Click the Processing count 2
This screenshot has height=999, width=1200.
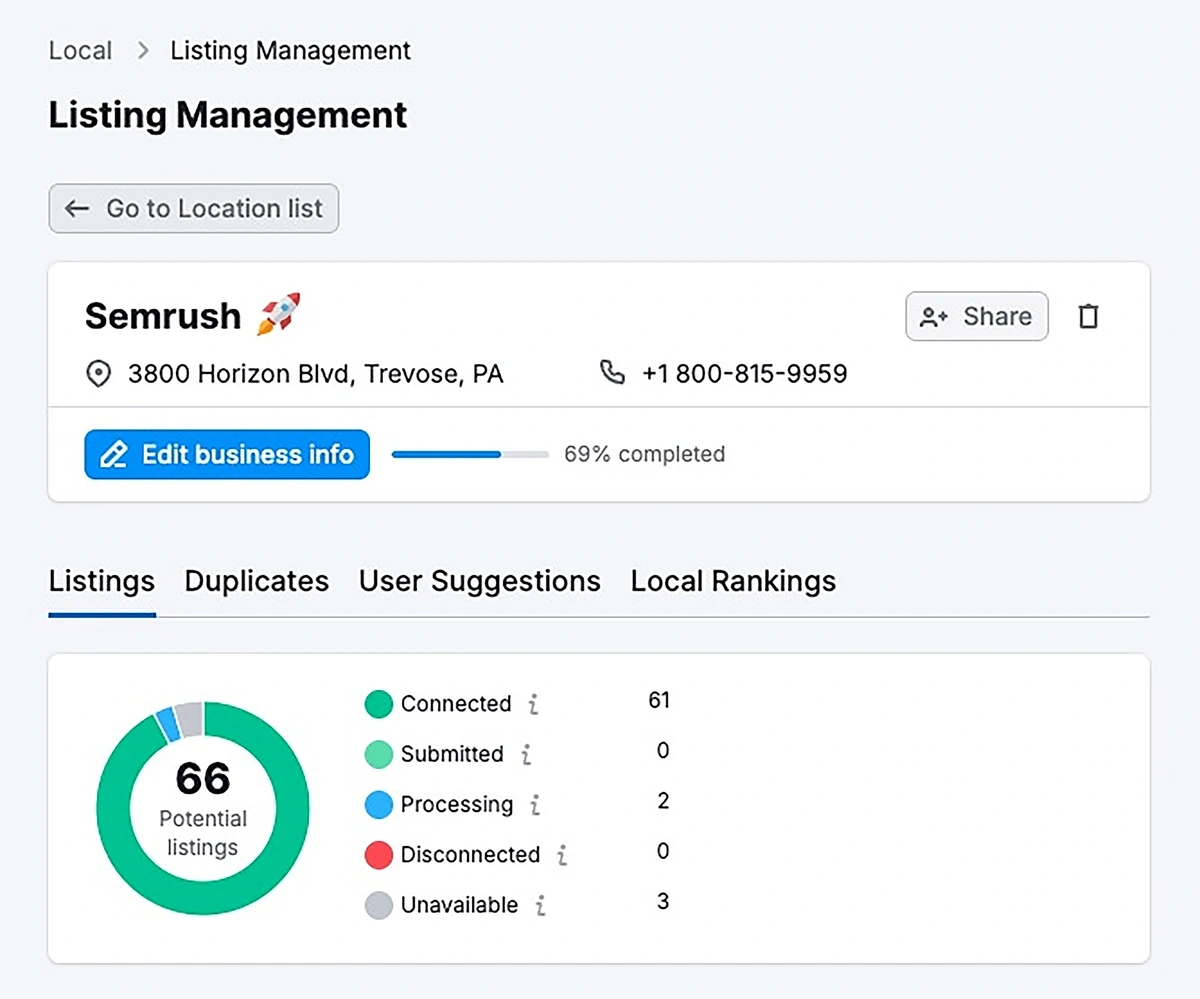663,802
